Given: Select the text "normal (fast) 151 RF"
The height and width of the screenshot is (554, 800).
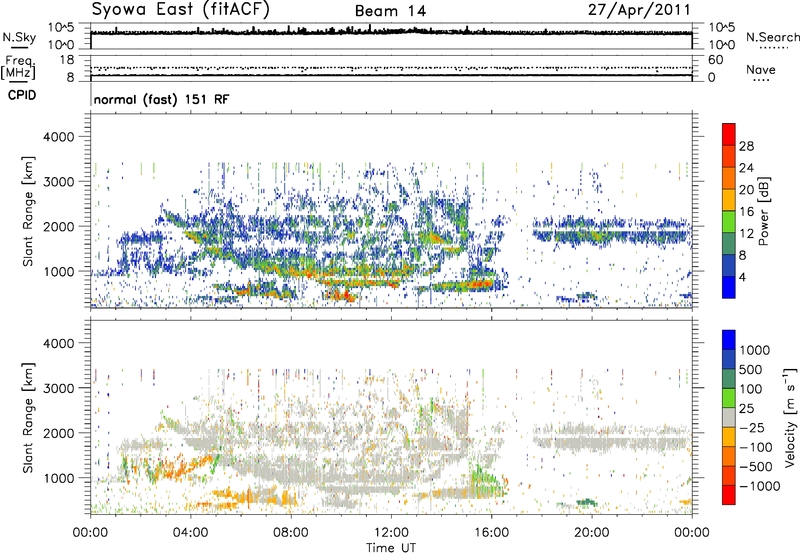Looking at the screenshot, I should coord(162,99).
